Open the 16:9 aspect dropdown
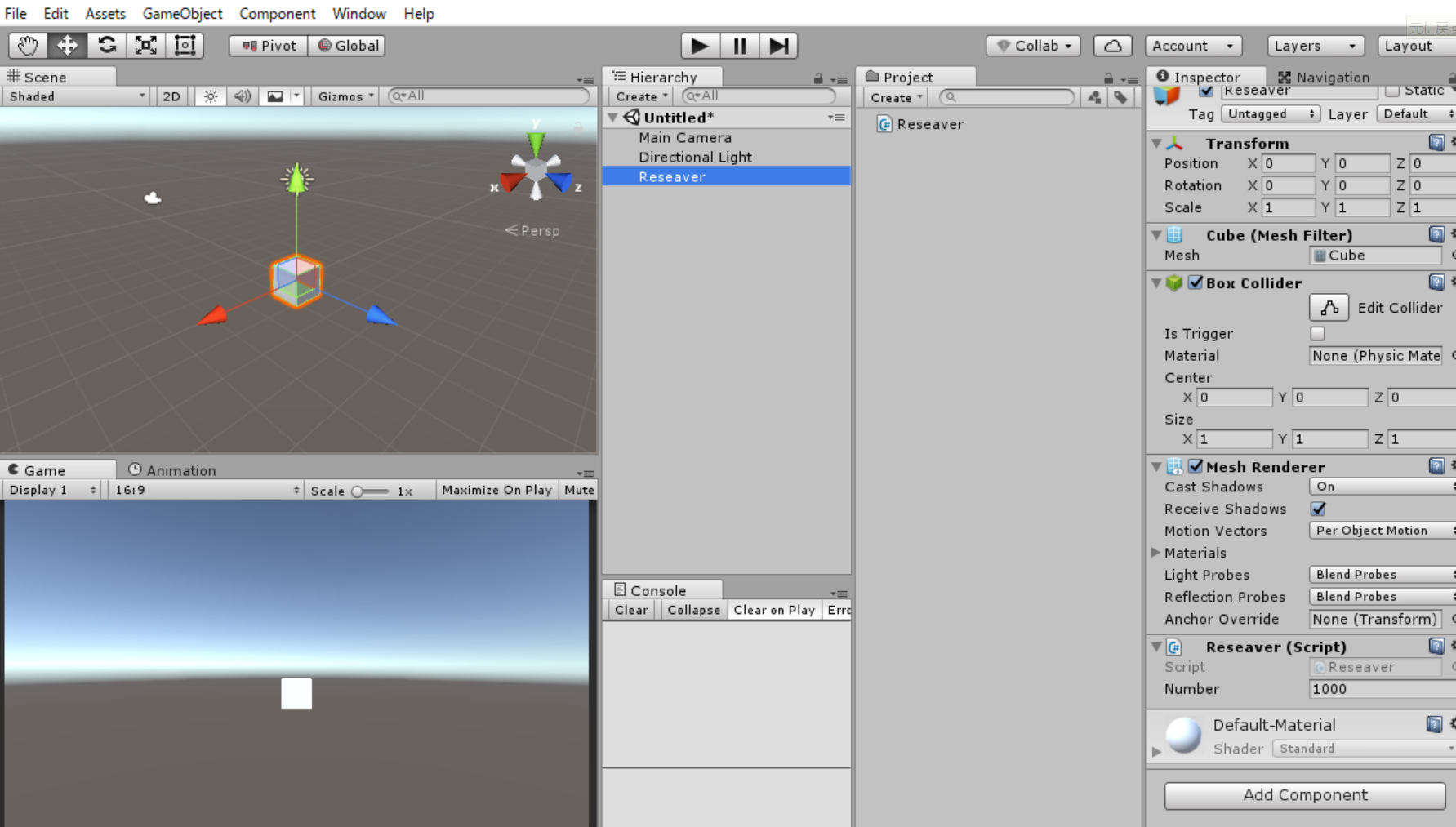This screenshot has height=827, width=1456. point(207,490)
